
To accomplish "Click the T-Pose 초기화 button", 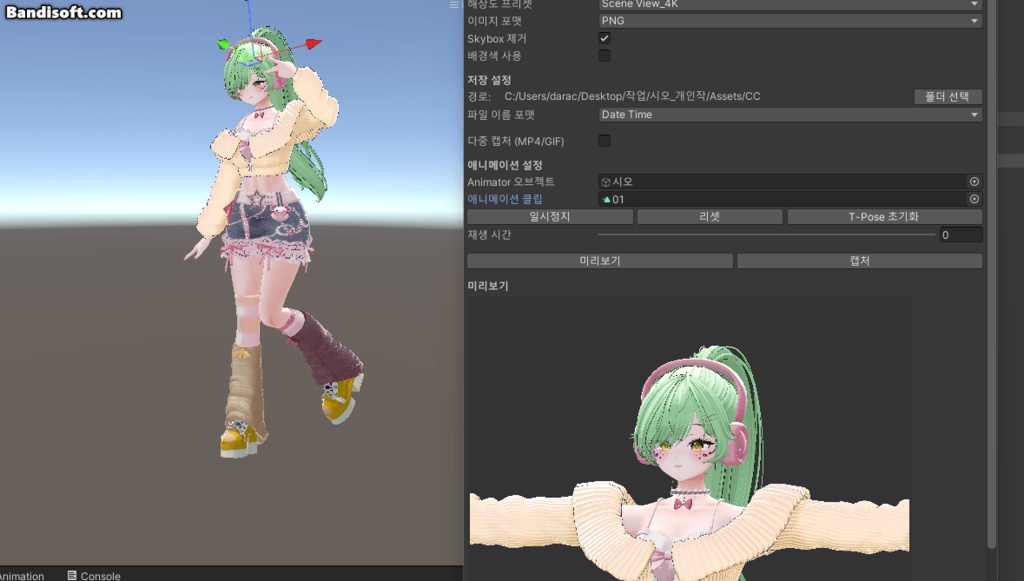I will (884, 216).
